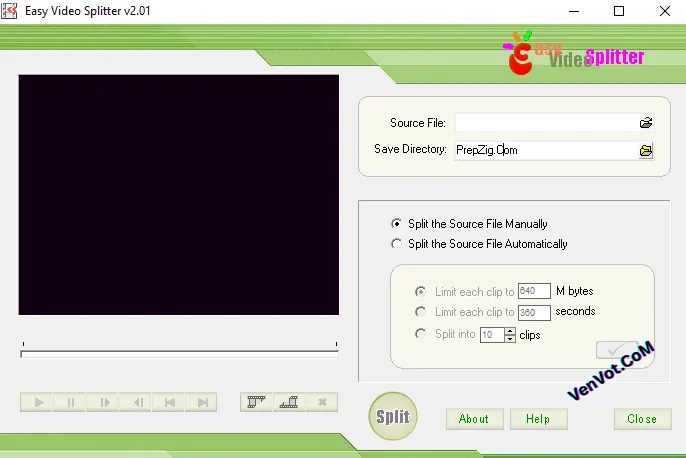
Task: Step backward one frame
Action: (136, 402)
